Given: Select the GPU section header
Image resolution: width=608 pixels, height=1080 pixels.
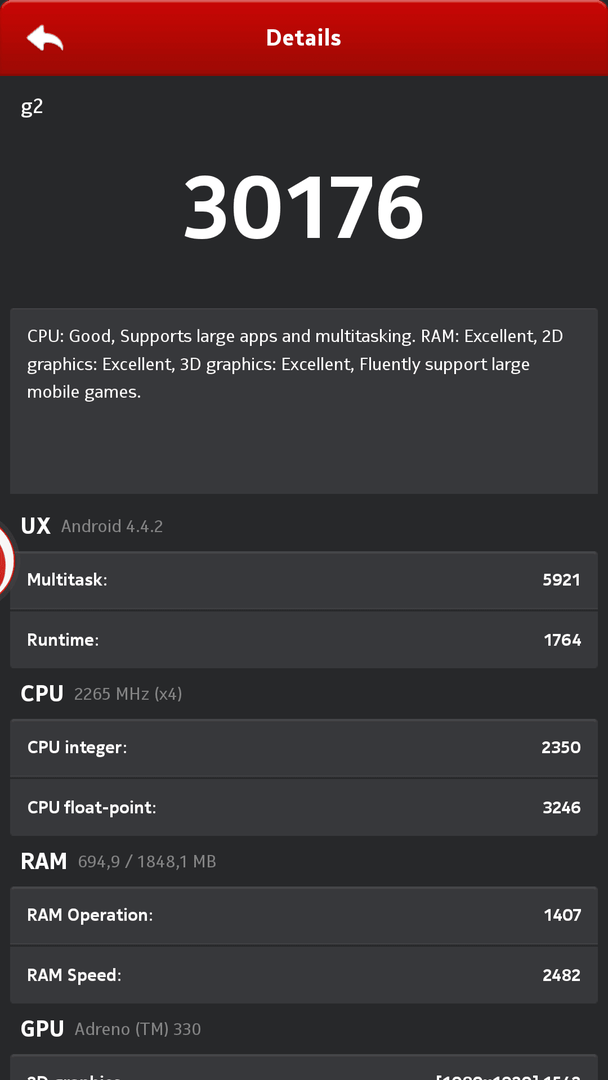Looking at the screenshot, I should [x=42, y=1029].
